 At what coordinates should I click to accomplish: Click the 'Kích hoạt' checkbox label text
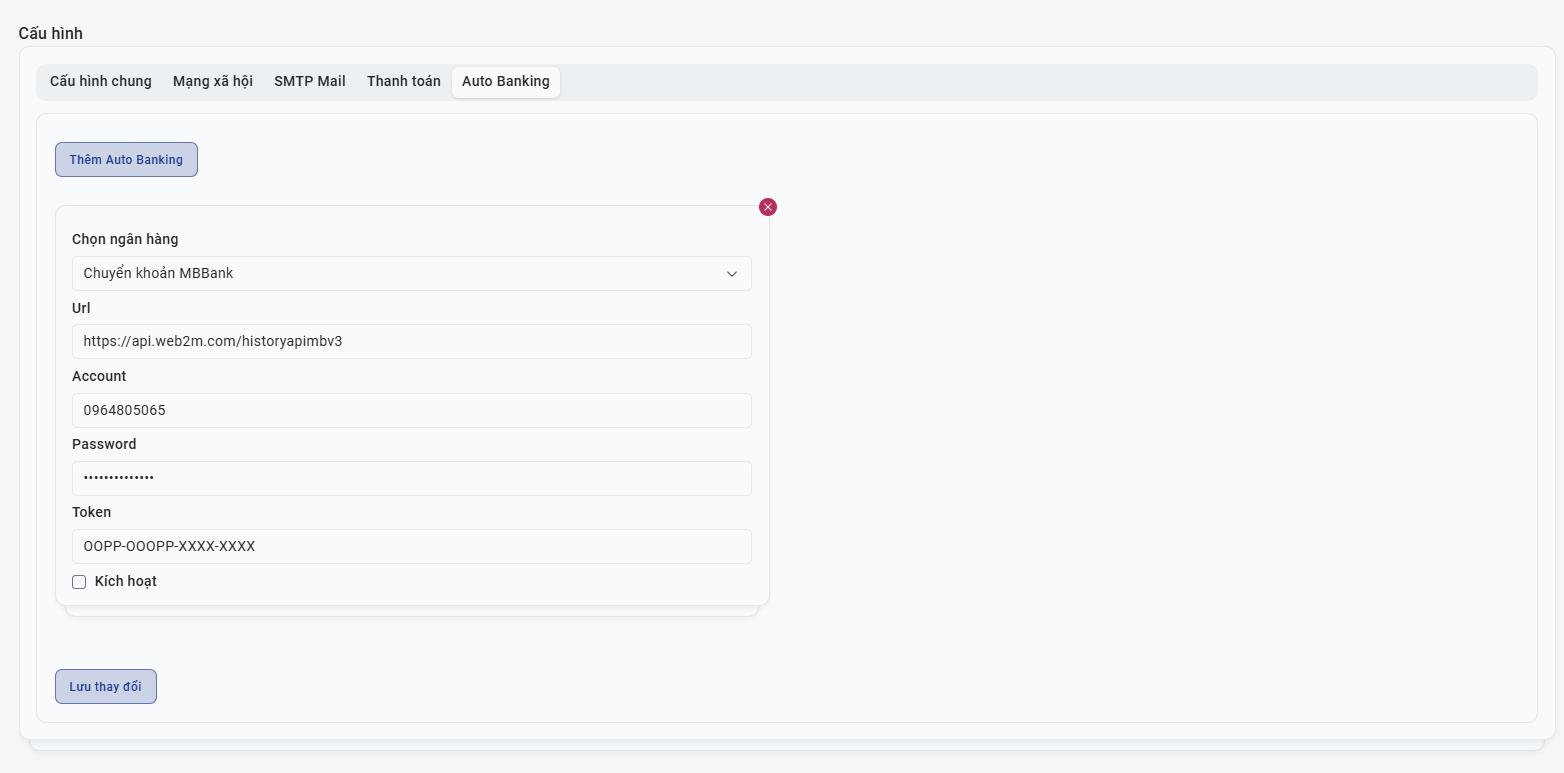point(125,582)
